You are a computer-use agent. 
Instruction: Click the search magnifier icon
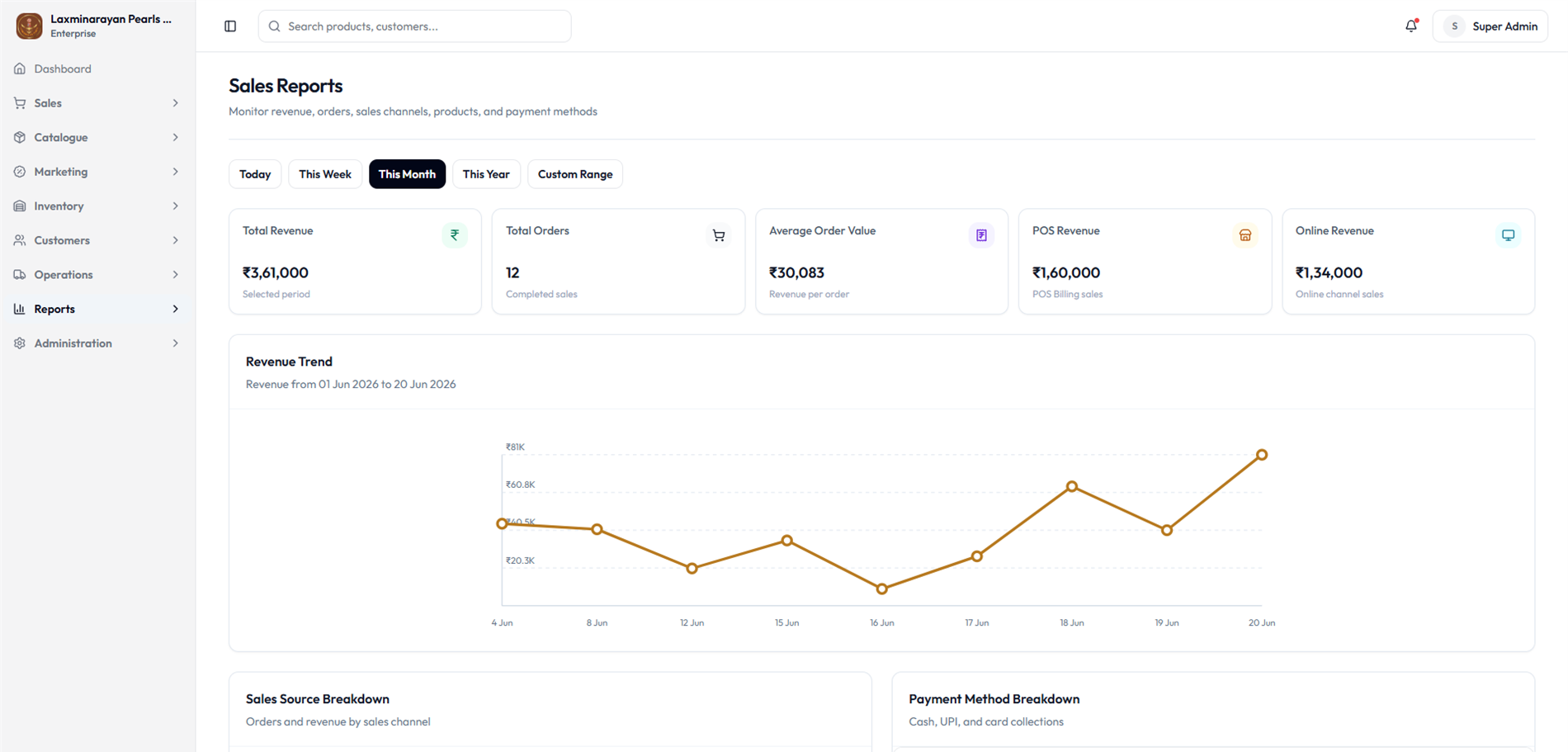(x=275, y=26)
